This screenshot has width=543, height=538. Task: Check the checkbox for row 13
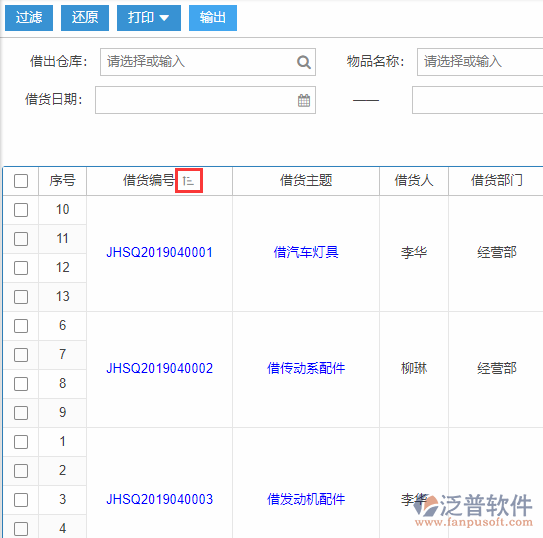pyautogui.click(x=21, y=297)
